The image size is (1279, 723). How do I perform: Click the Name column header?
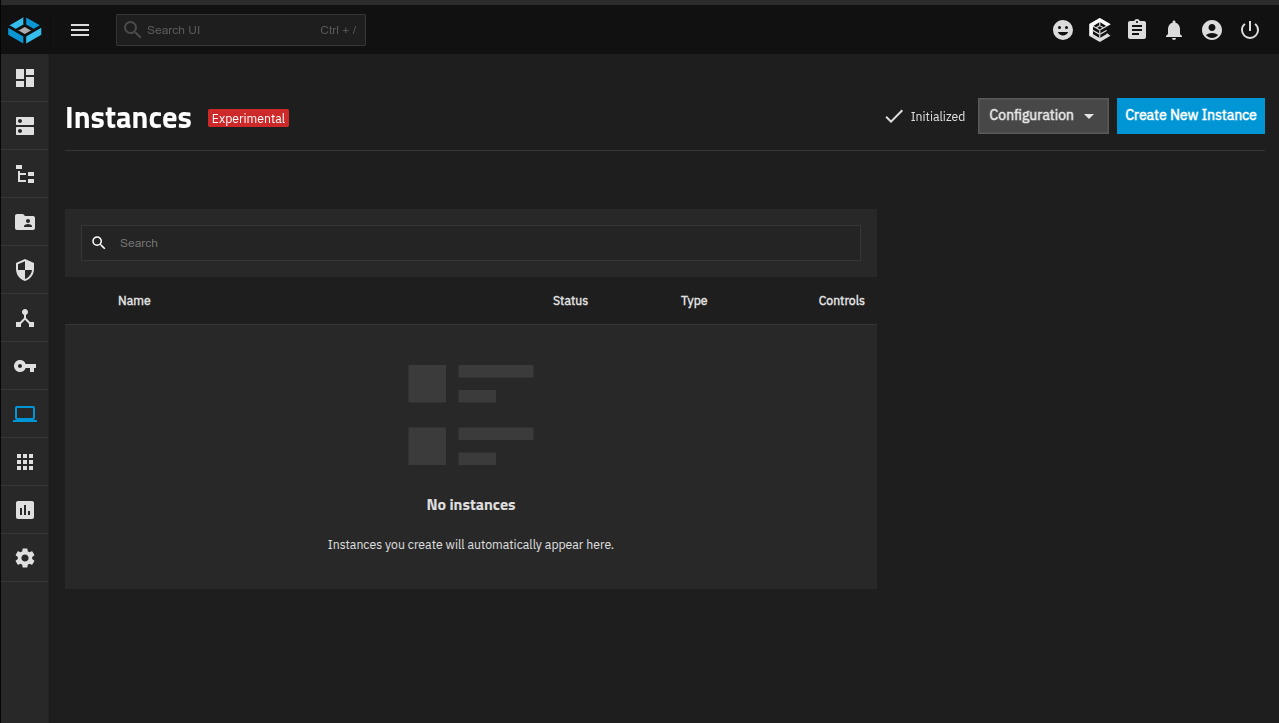134,301
